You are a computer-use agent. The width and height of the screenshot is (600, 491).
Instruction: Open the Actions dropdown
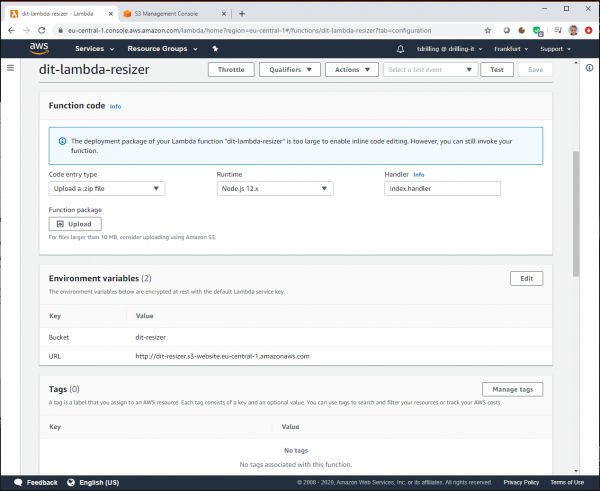click(352, 70)
